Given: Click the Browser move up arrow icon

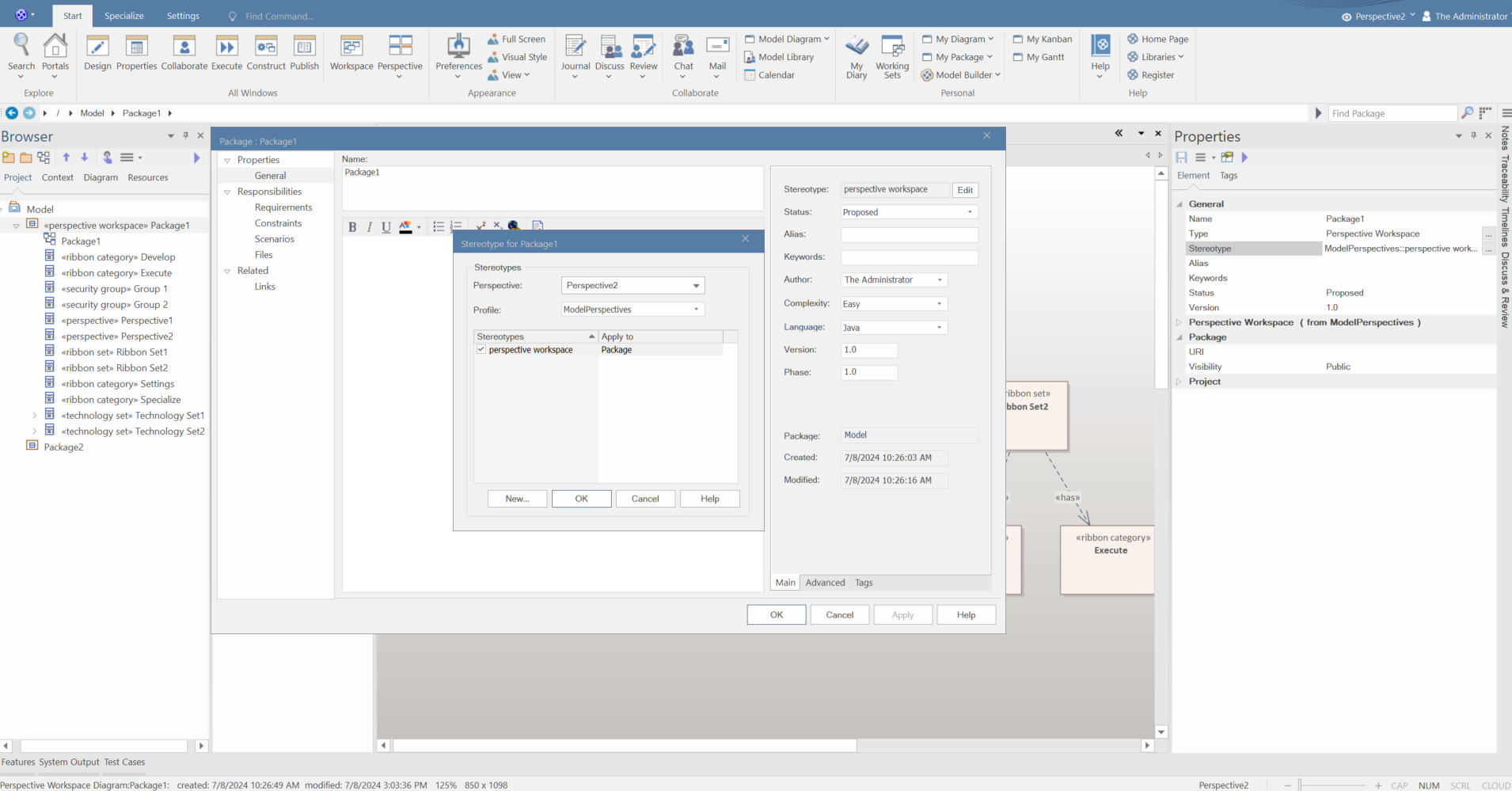Looking at the screenshot, I should click(x=66, y=158).
